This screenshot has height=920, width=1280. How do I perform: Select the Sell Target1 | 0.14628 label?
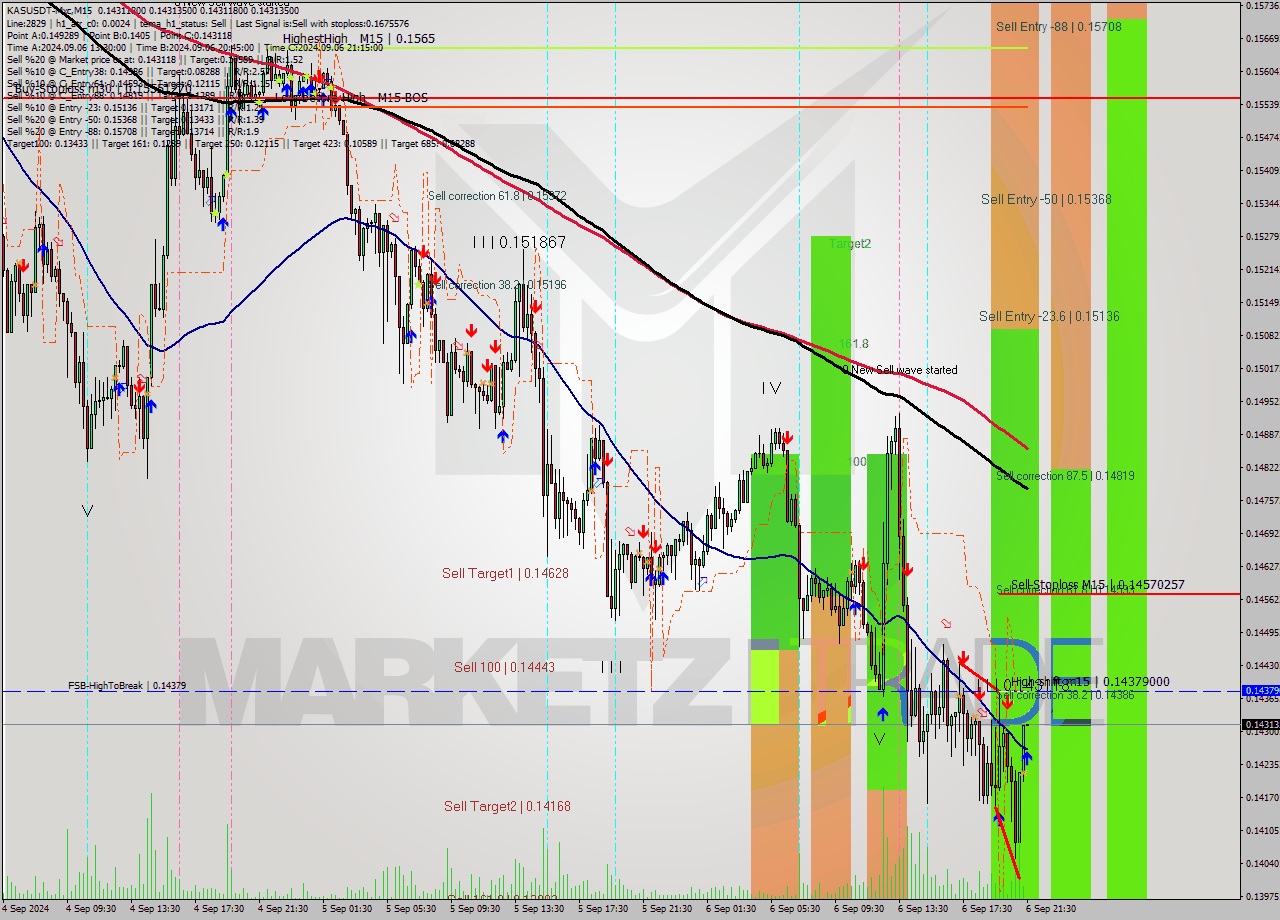pos(505,573)
